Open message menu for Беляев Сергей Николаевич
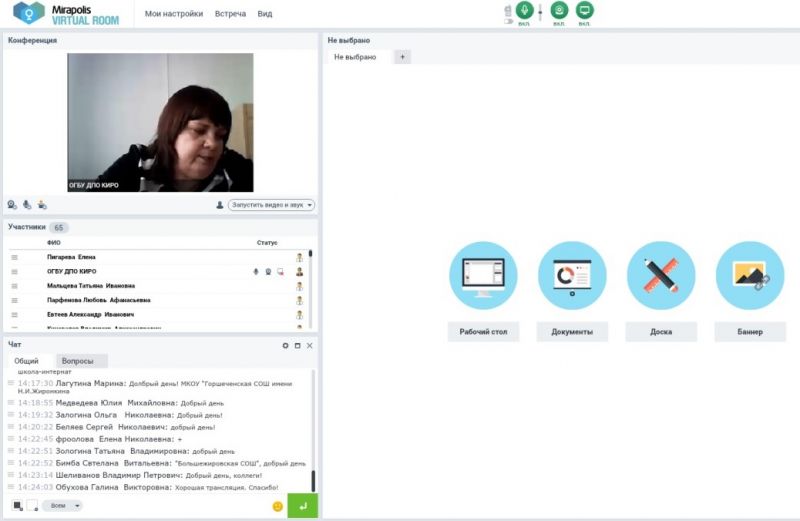 [11, 427]
